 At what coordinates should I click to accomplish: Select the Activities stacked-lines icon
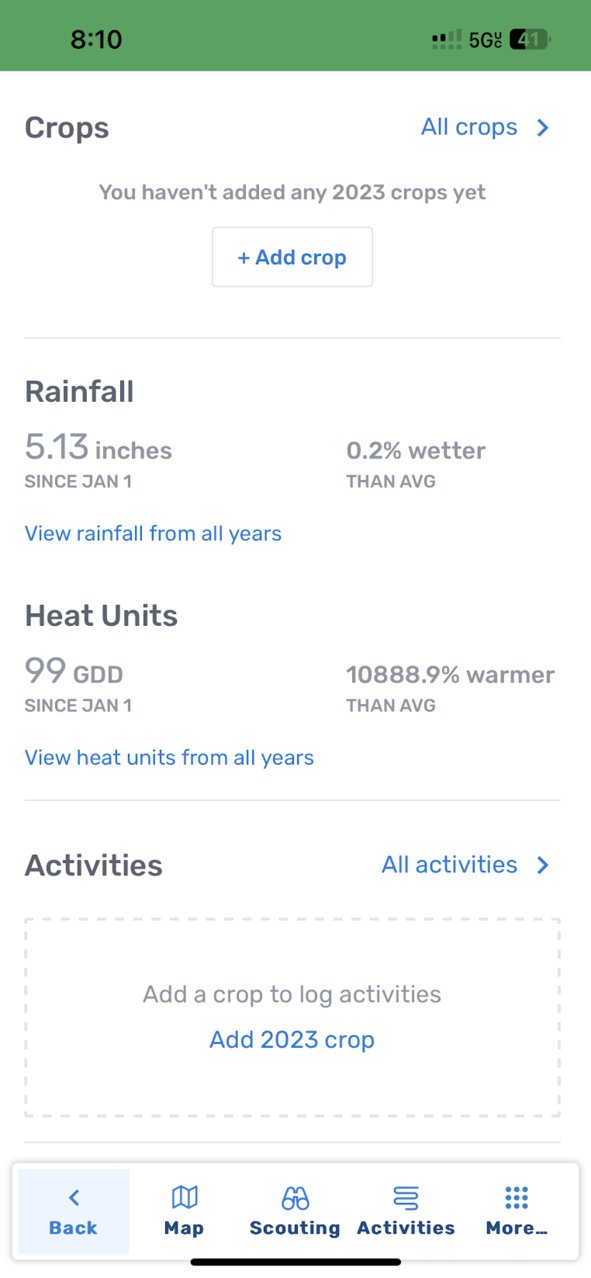406,1197
